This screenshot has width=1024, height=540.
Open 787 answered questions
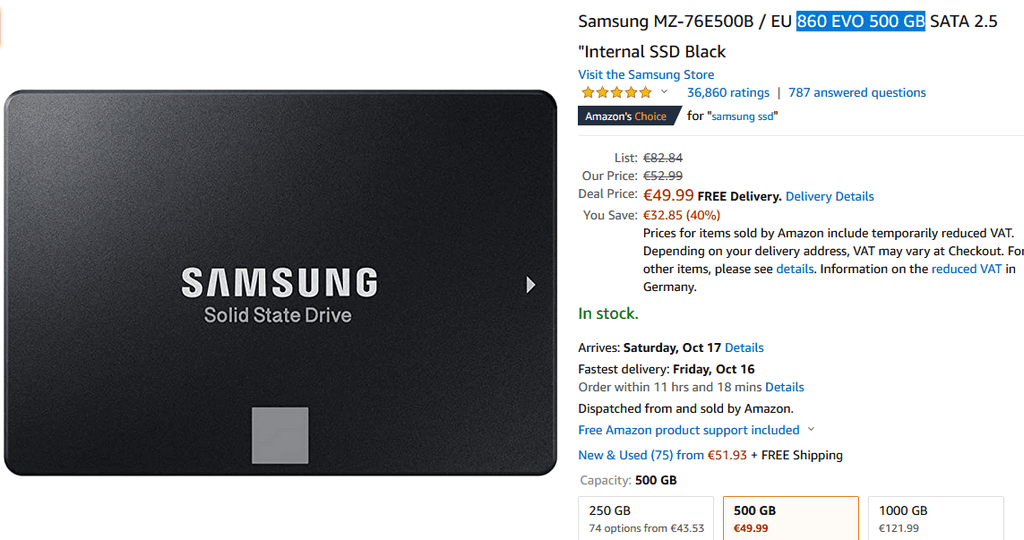coord(857,93)
